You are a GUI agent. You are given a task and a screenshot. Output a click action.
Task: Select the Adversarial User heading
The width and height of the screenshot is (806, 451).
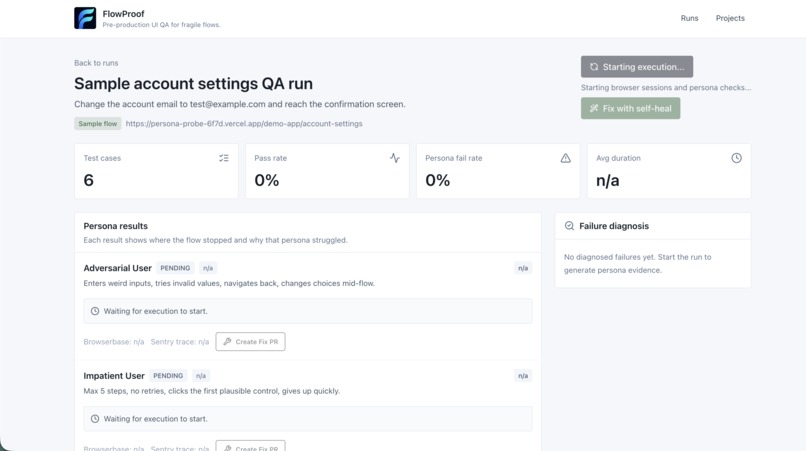118,268
